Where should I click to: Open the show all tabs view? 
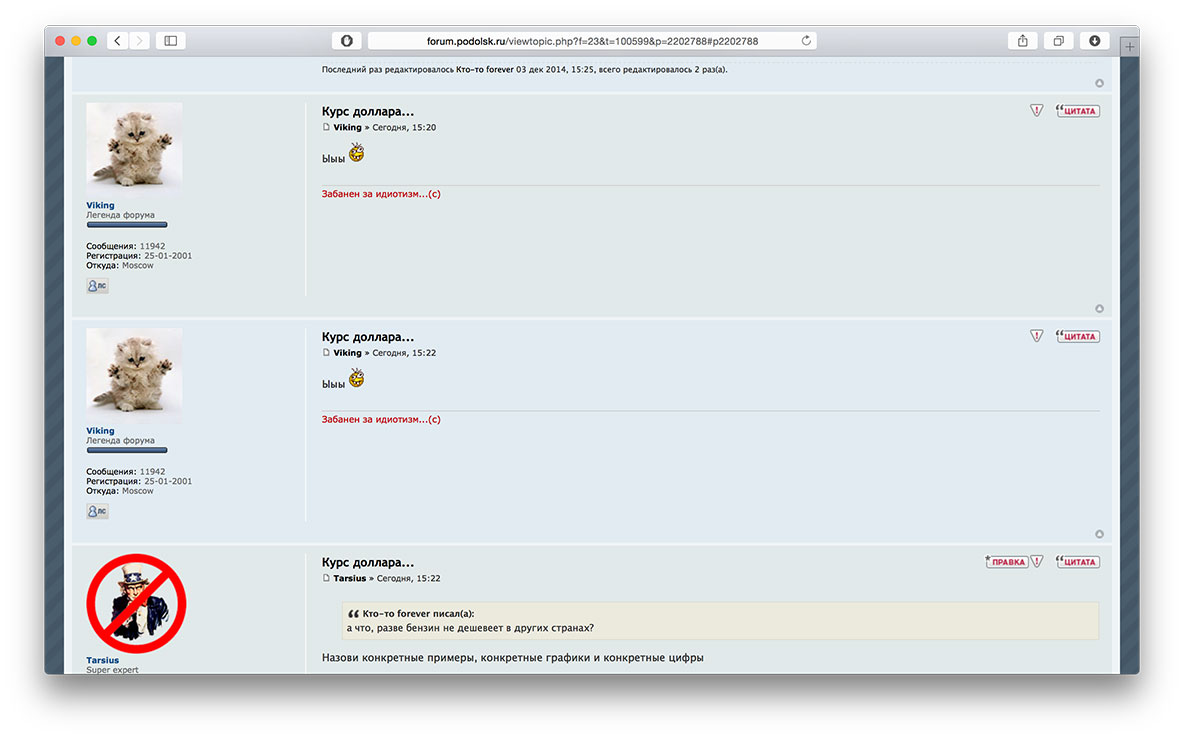[x=1058, y=41]
